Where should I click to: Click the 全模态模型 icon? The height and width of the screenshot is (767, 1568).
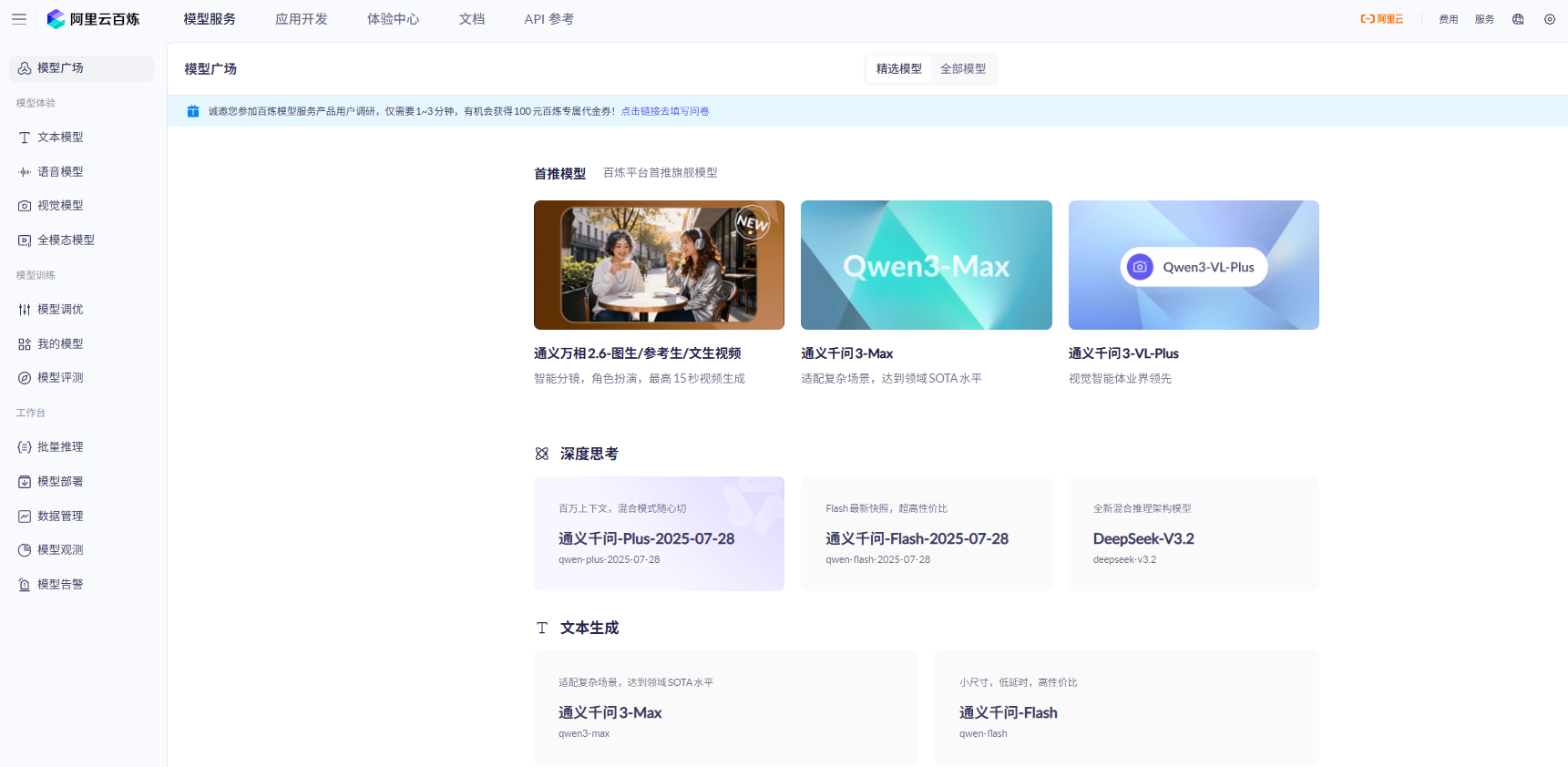coord(25,240)
